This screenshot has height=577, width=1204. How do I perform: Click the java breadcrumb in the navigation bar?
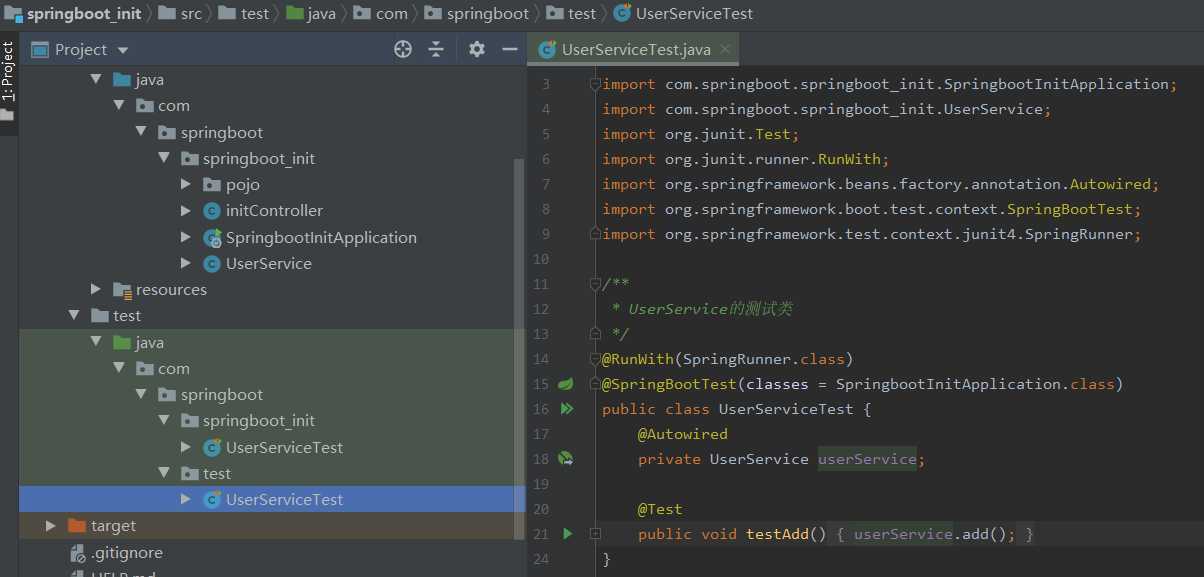coord(311,13)
